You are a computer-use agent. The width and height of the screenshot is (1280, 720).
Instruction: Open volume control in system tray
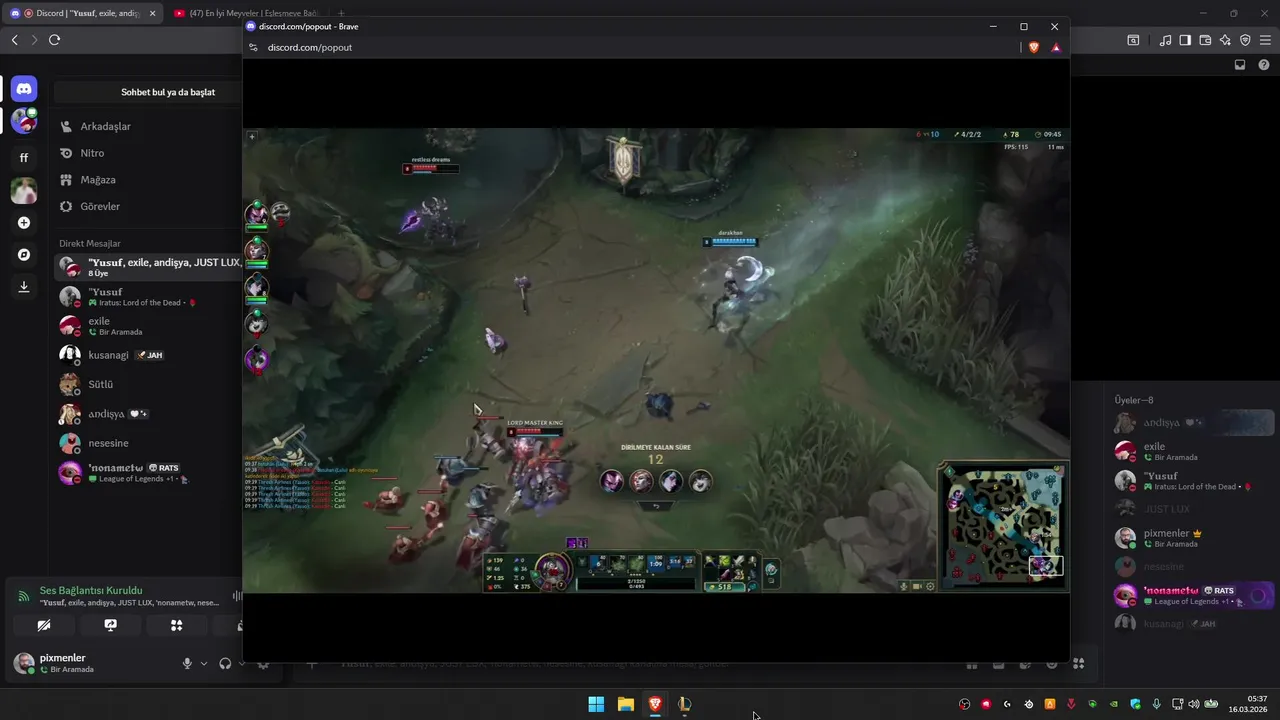click(1193, 704)
